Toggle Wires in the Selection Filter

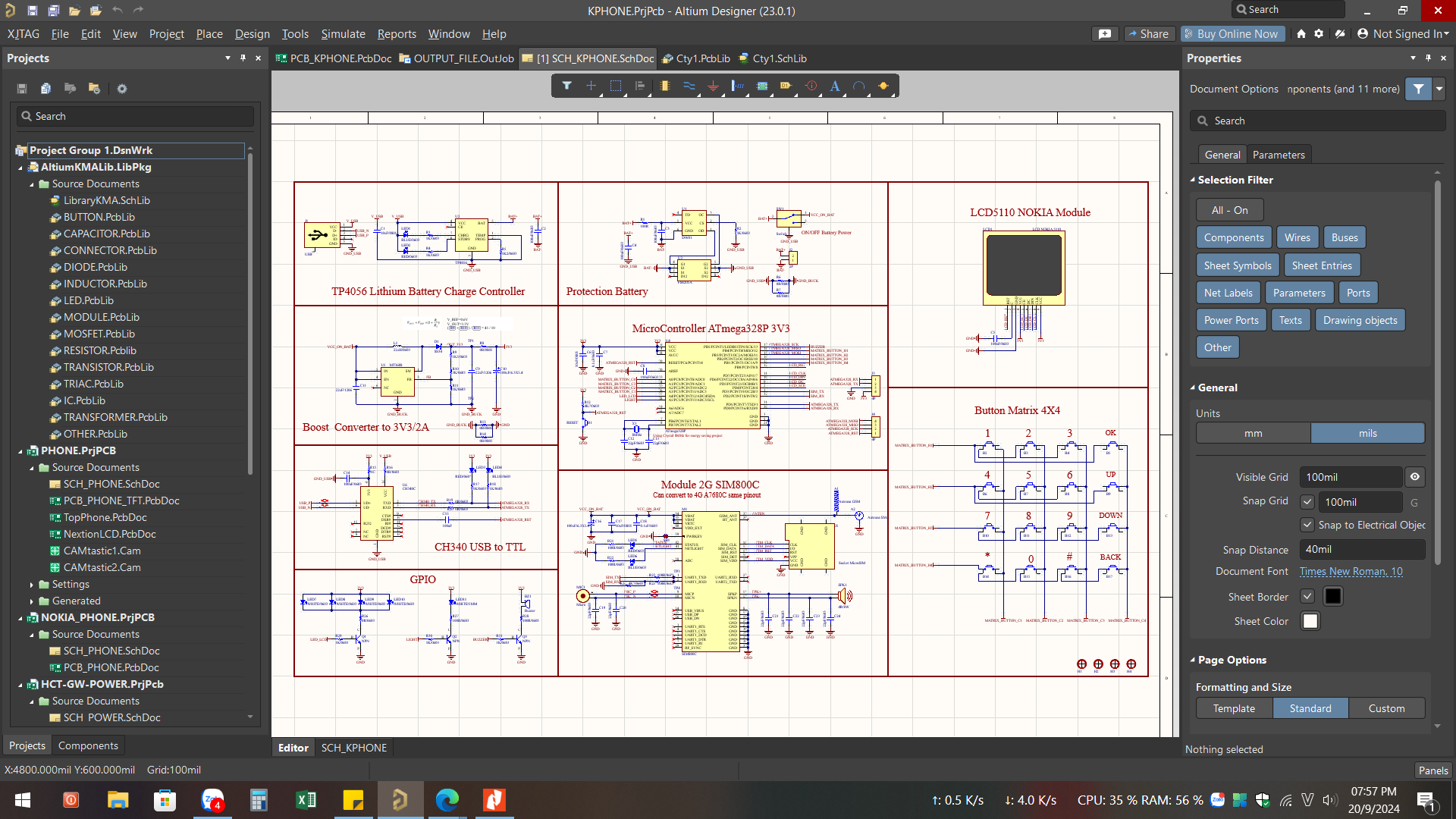point(1297,237)
